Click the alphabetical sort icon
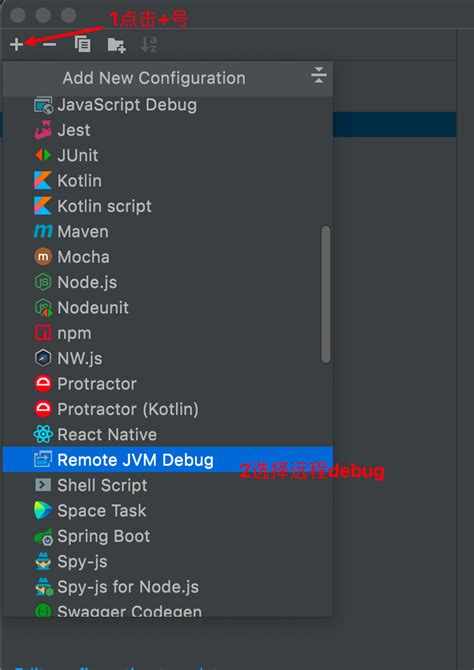The height and width of the screenshot is (670, 474). [149, 44]
